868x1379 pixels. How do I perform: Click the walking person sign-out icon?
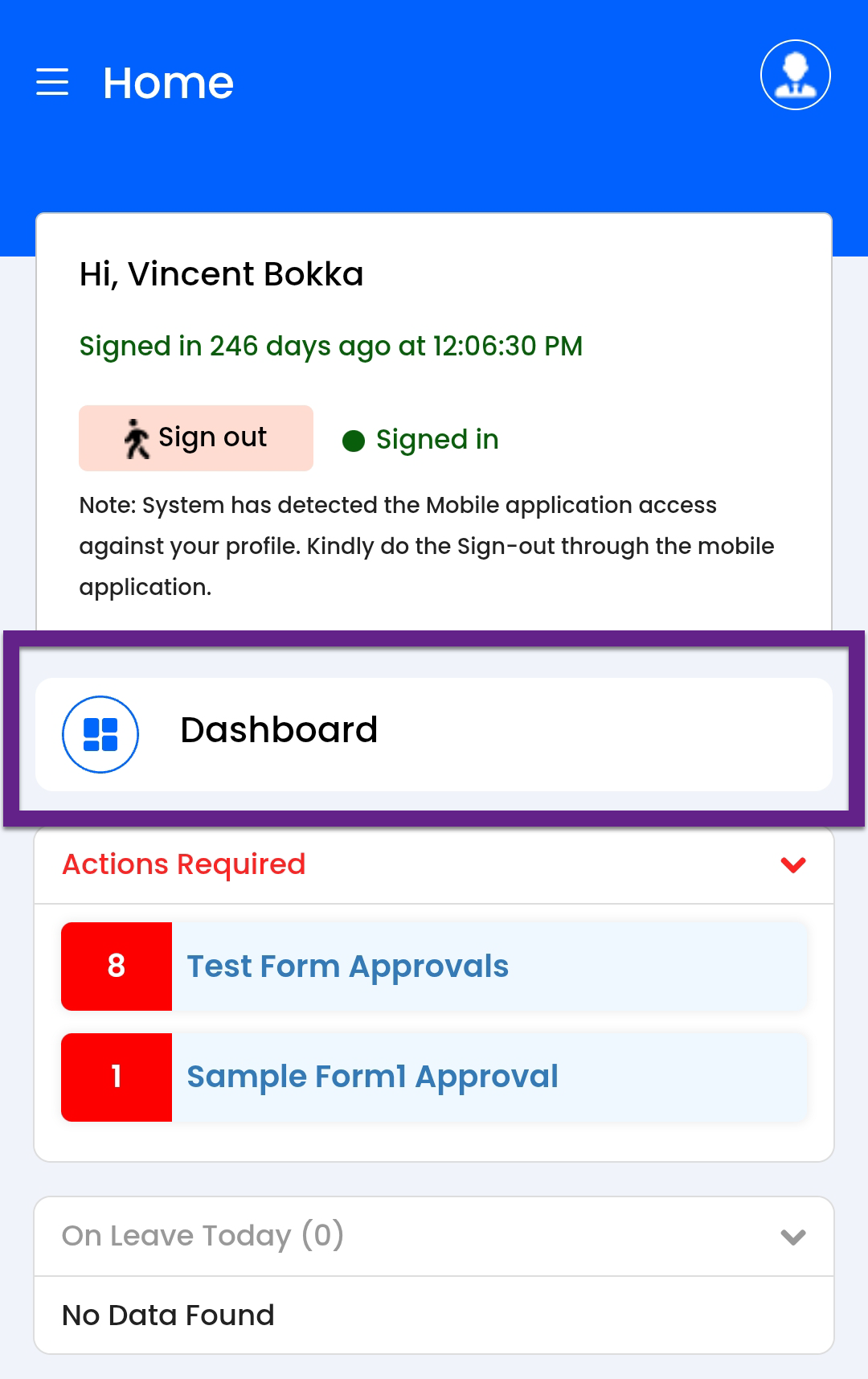point(137,439)
